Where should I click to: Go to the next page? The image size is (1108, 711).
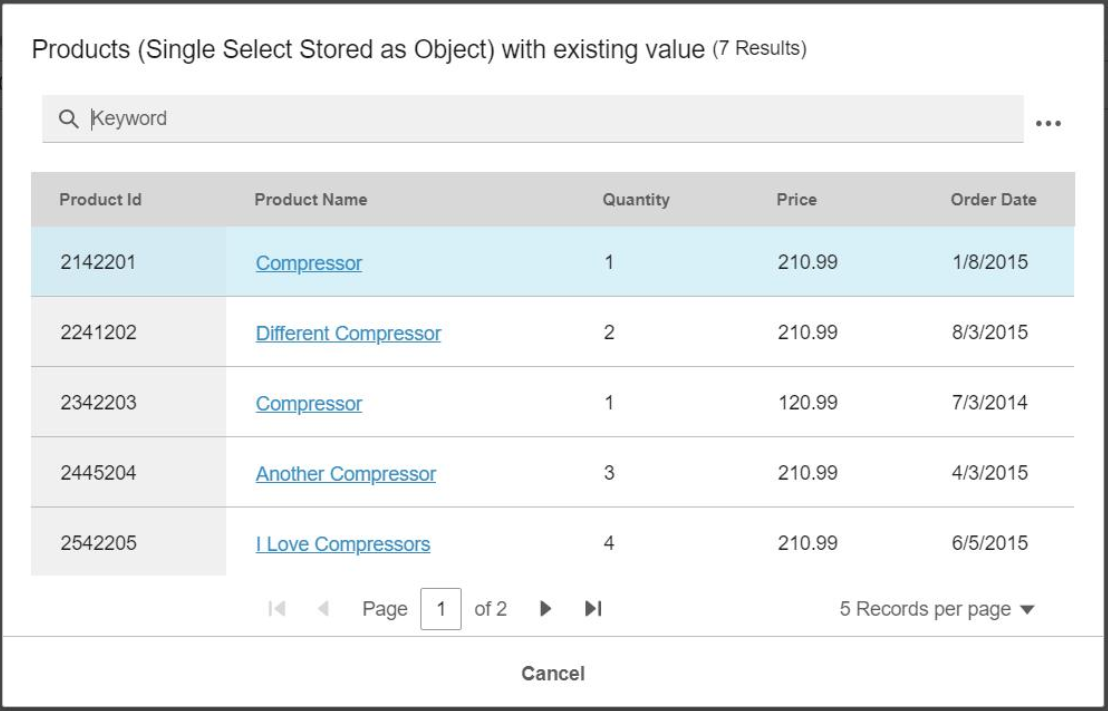(x=545, y=609)
